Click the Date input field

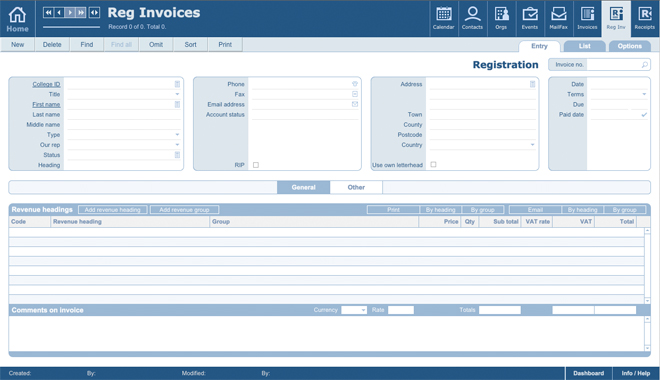619,84
